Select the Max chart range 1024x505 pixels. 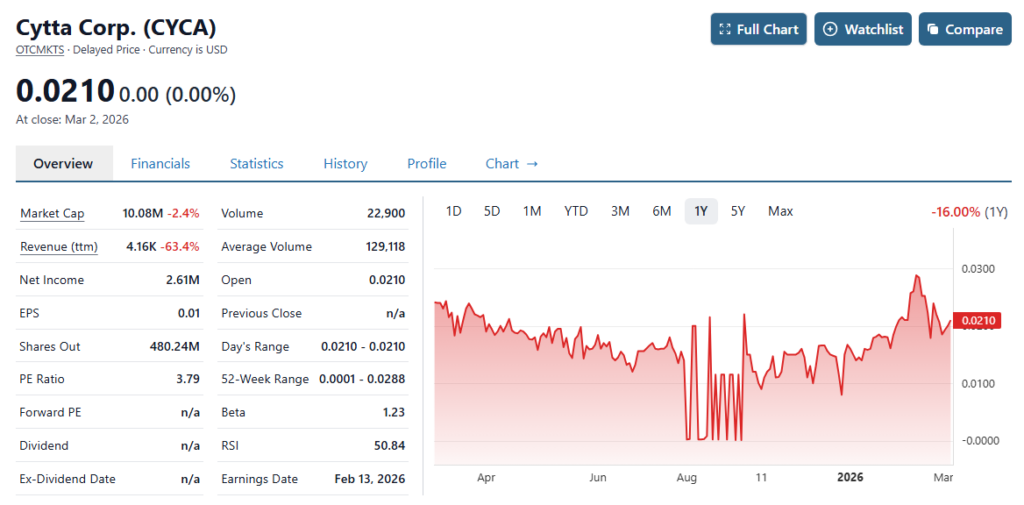point(780,211)
